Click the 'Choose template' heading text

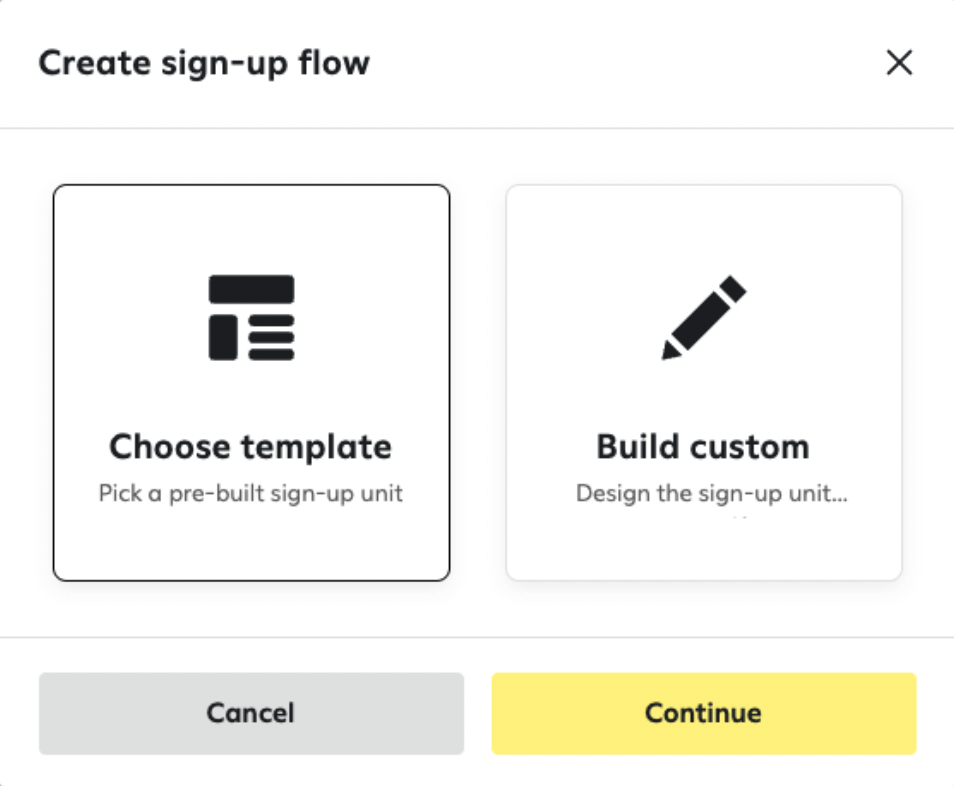pyautogui.click(x=251, y=447)
